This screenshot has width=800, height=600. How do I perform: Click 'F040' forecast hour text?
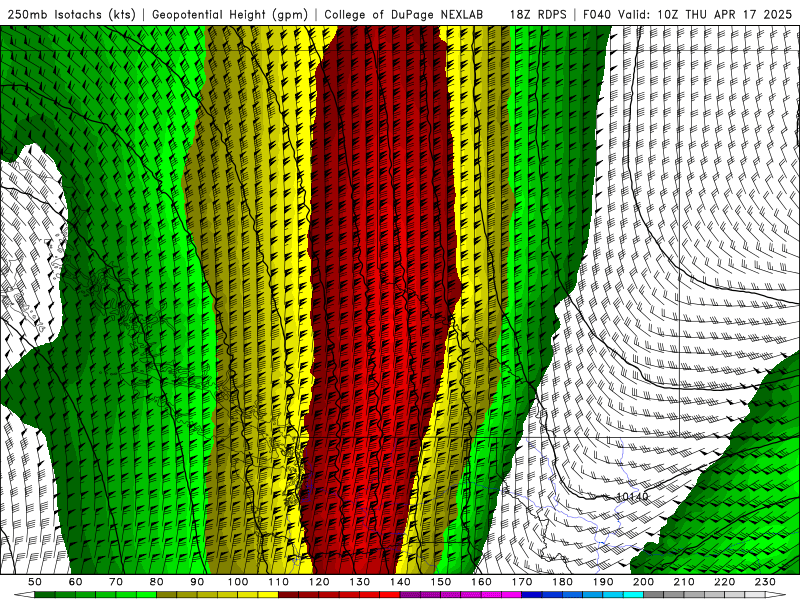(597, 14)
